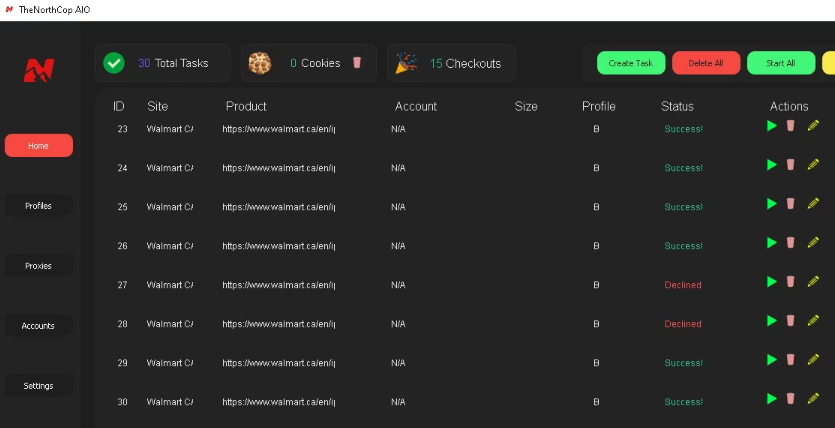
Task: Click the Site column header
Action: (158, 106)
